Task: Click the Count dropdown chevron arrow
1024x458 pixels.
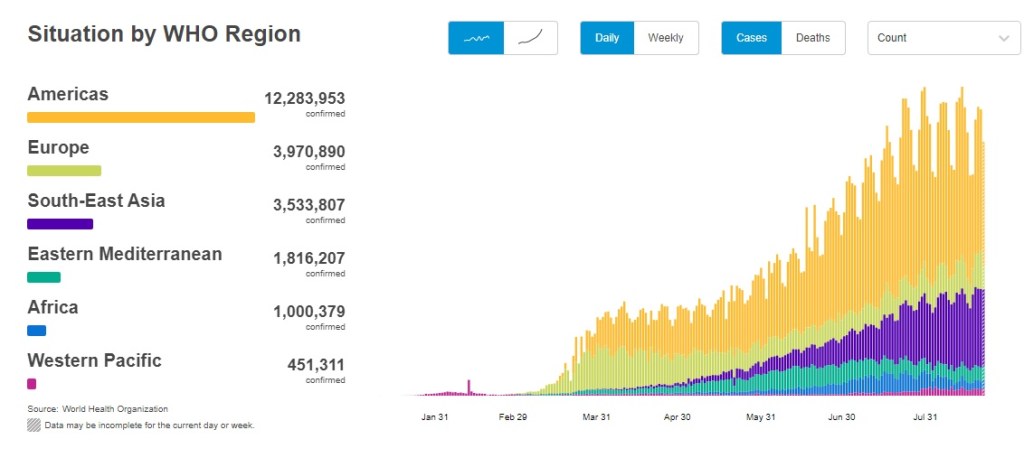Action: click(x=1004, y=38)
